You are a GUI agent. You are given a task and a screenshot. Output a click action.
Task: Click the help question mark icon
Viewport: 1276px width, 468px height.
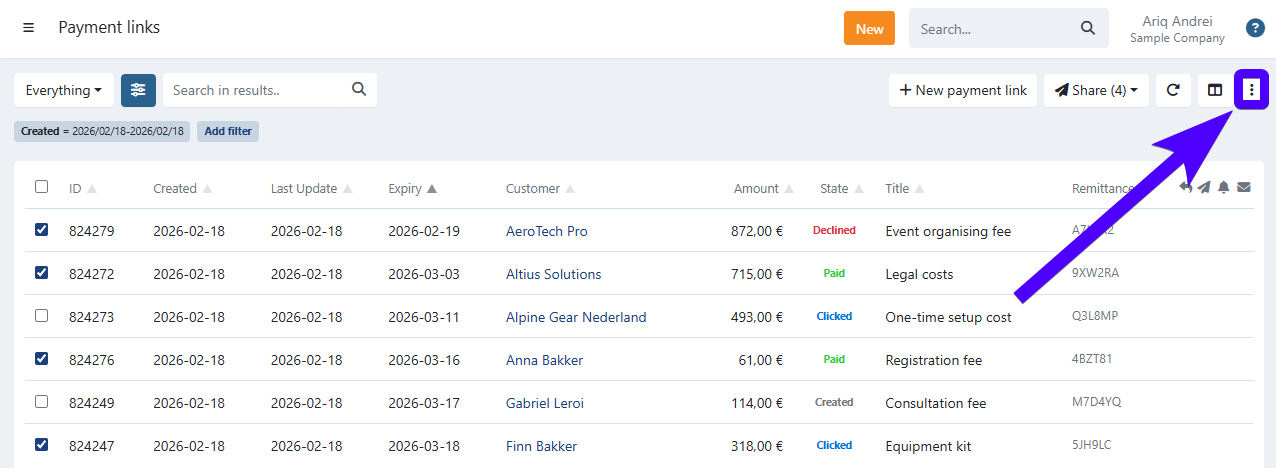[1255, 28]
